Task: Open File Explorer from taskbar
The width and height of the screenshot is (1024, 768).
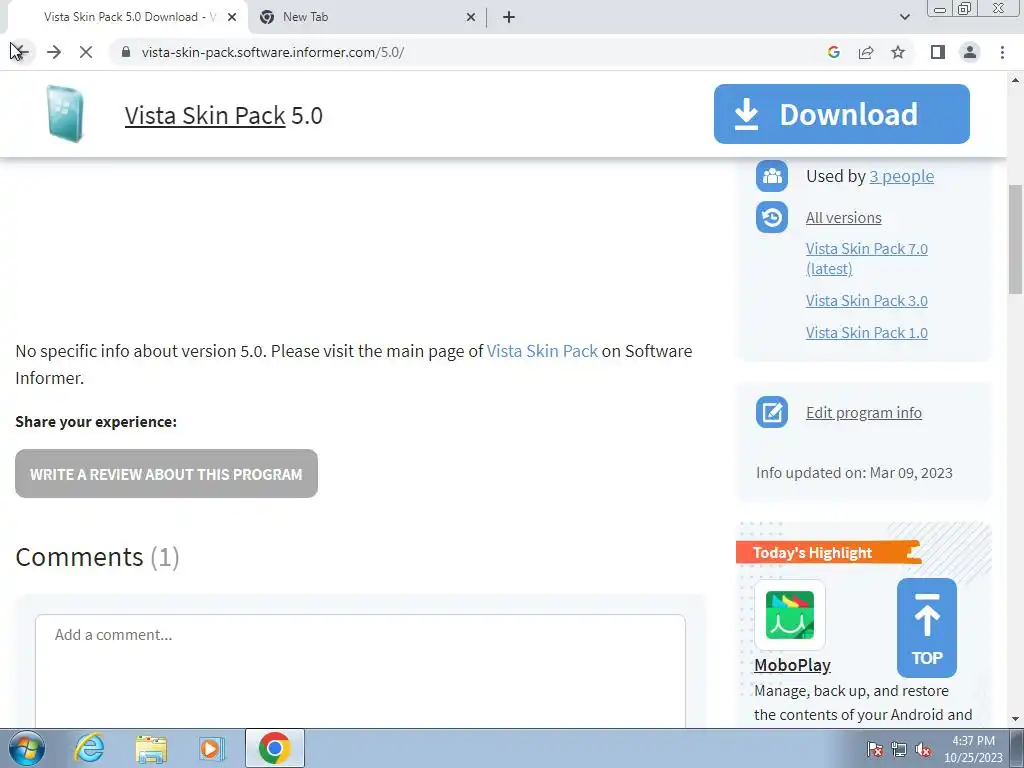Action: pos(151,748)
